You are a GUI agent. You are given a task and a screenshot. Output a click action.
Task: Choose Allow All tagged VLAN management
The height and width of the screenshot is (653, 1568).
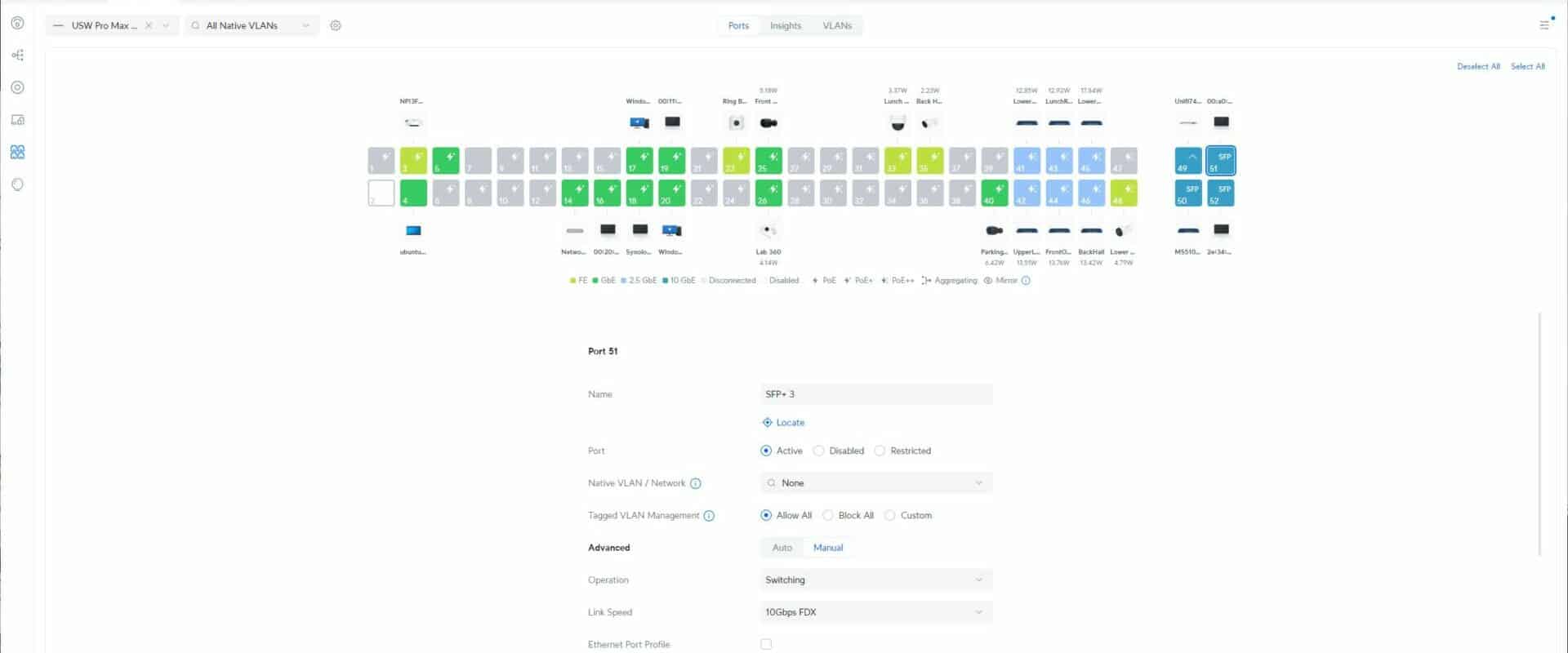pyautogui.click(x=766, y=516)
